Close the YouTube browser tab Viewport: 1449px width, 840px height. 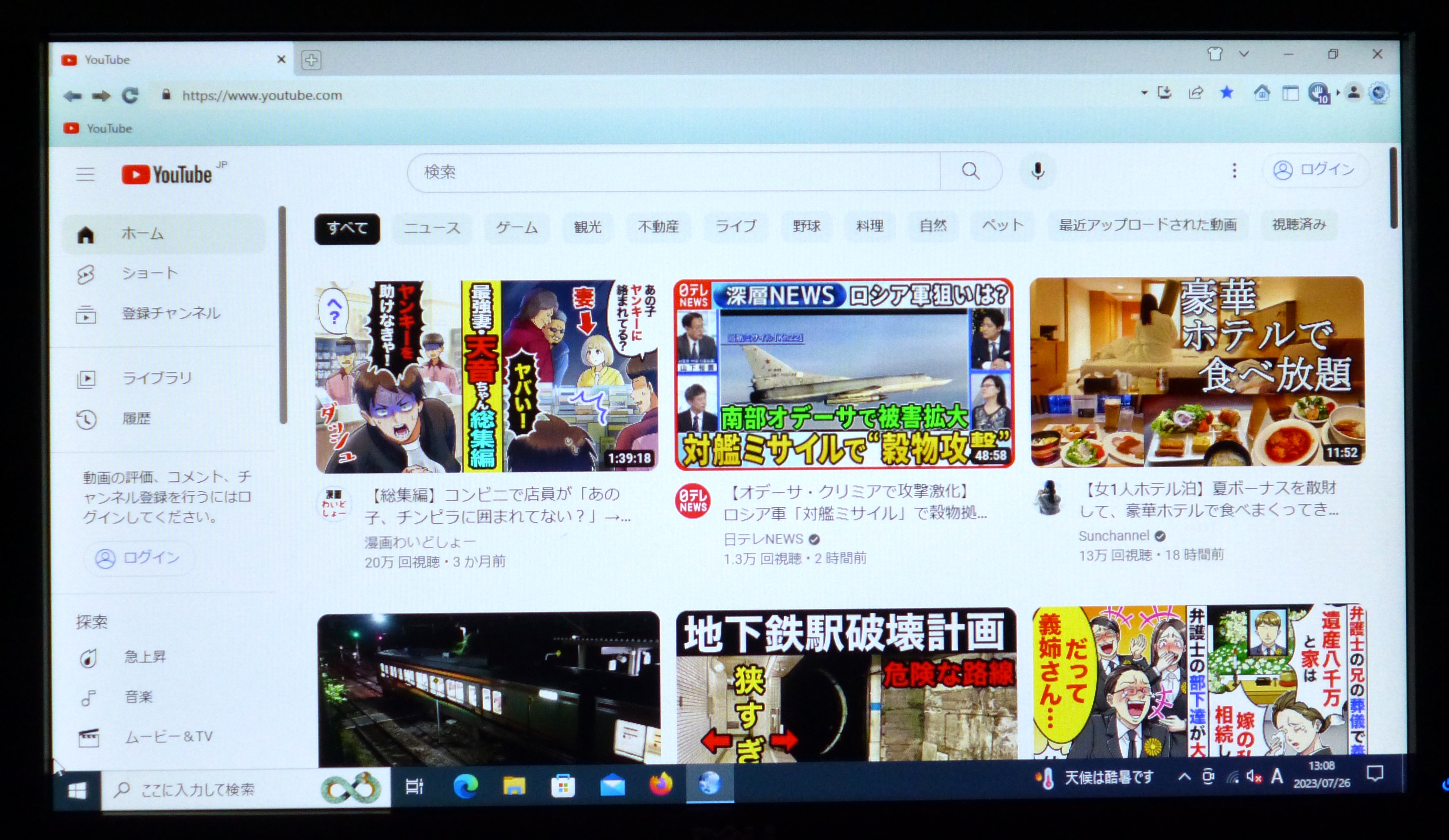[x=281, y=59]
